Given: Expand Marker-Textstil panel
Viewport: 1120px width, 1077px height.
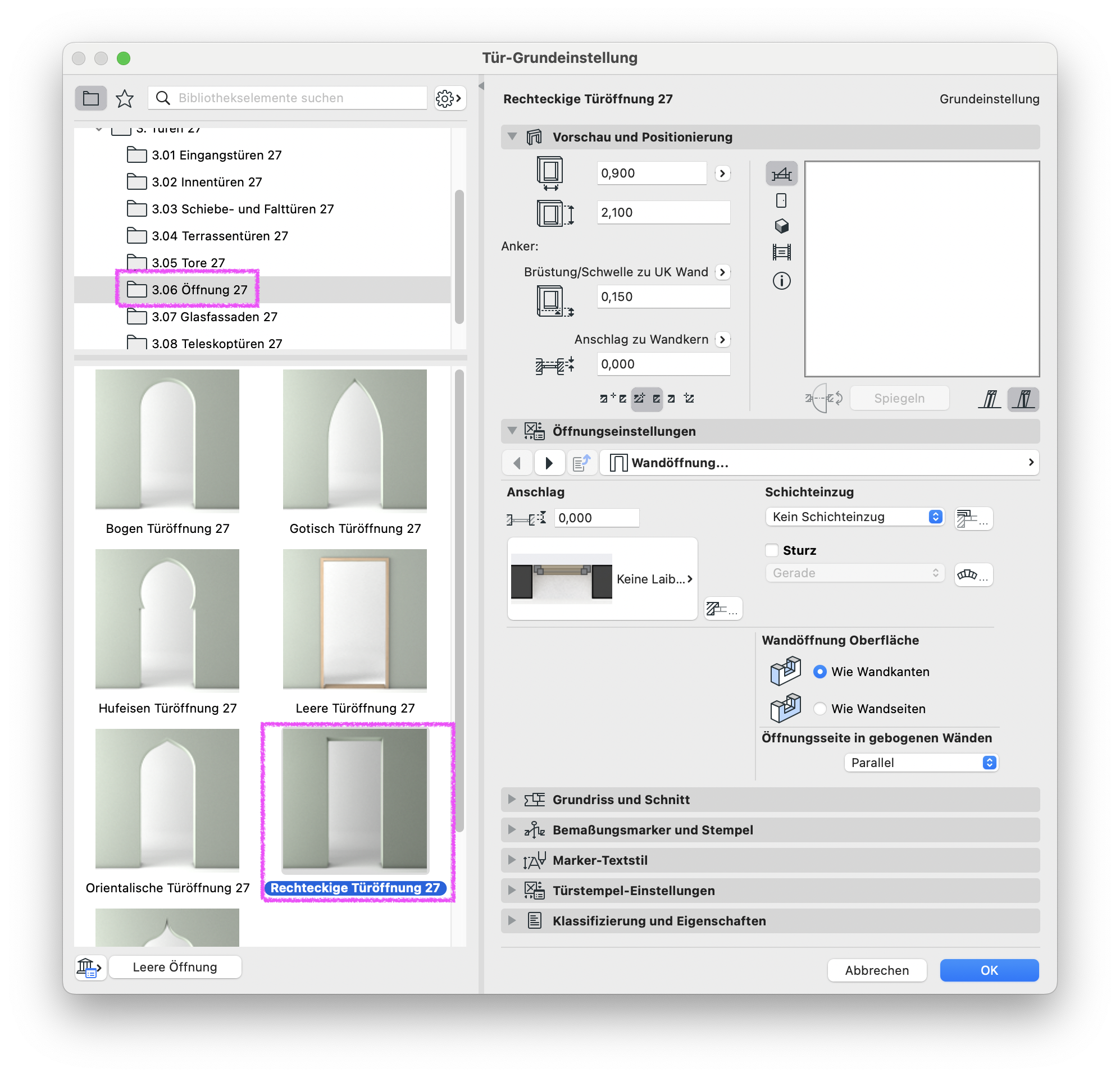Looking at the screenshot, I should point(512,860).
